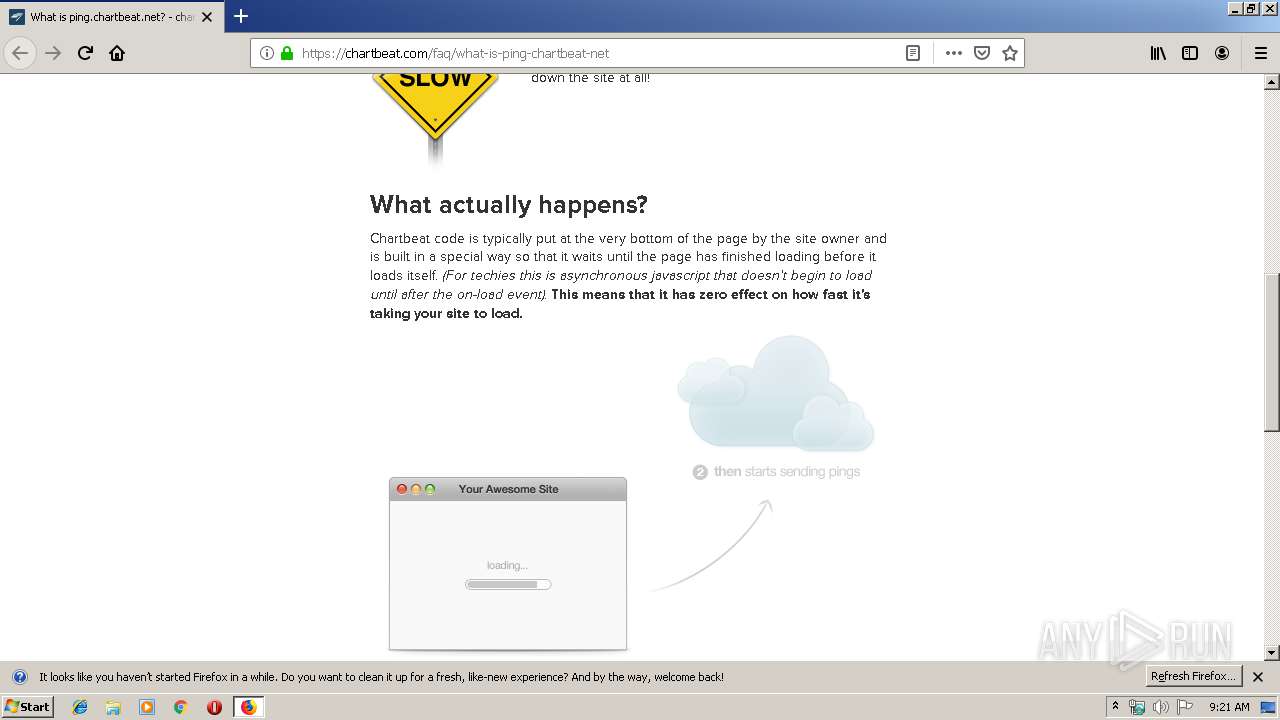Click the vertical scrollbar thumb
This screenshot has width=1280, height=720.
click(1272, 352)
